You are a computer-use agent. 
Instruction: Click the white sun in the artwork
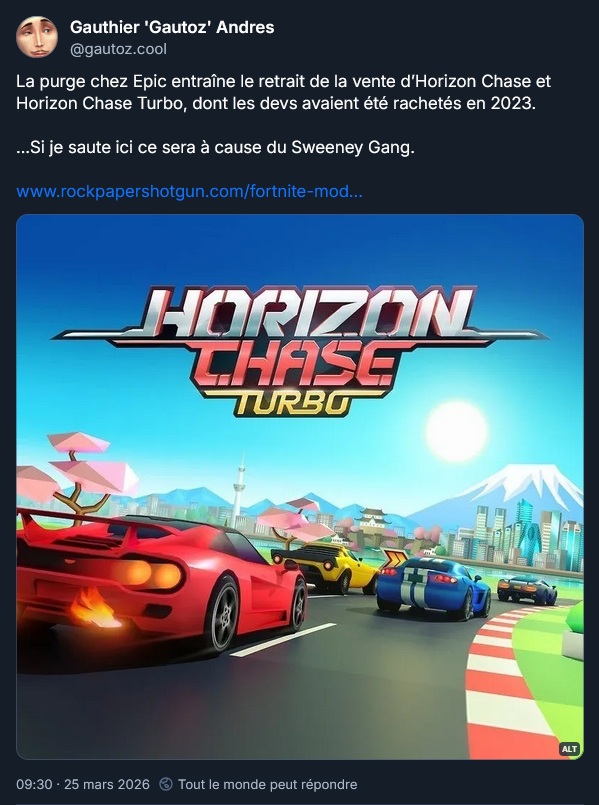point(456,431)
